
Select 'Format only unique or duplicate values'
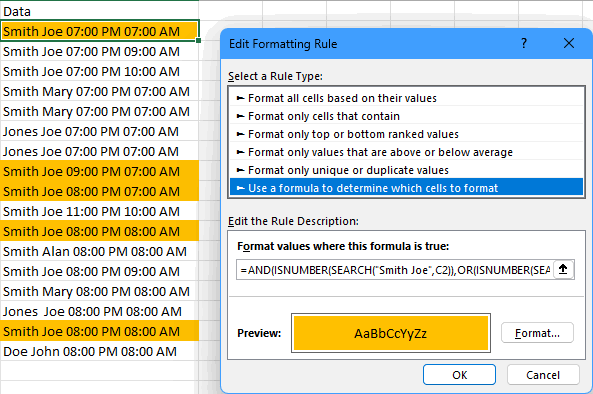point(407,170)
